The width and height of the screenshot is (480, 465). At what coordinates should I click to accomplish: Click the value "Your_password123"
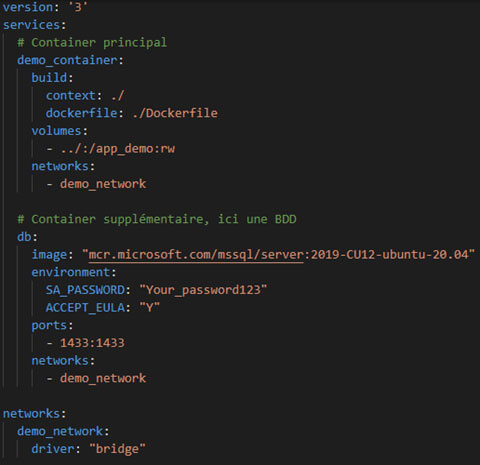[203, 290]
